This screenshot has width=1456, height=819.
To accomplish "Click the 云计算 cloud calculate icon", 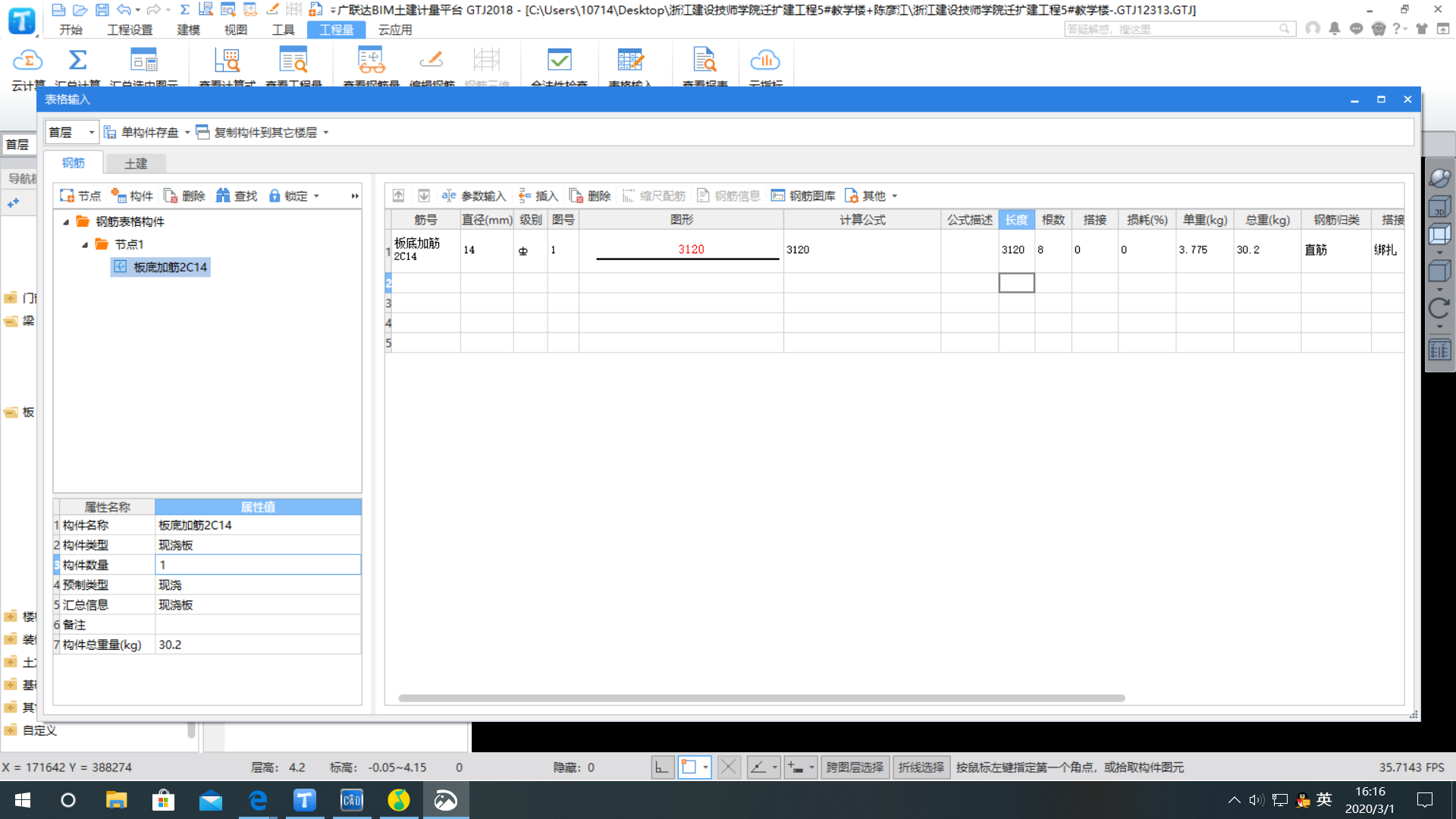I will tap(27, 61).
